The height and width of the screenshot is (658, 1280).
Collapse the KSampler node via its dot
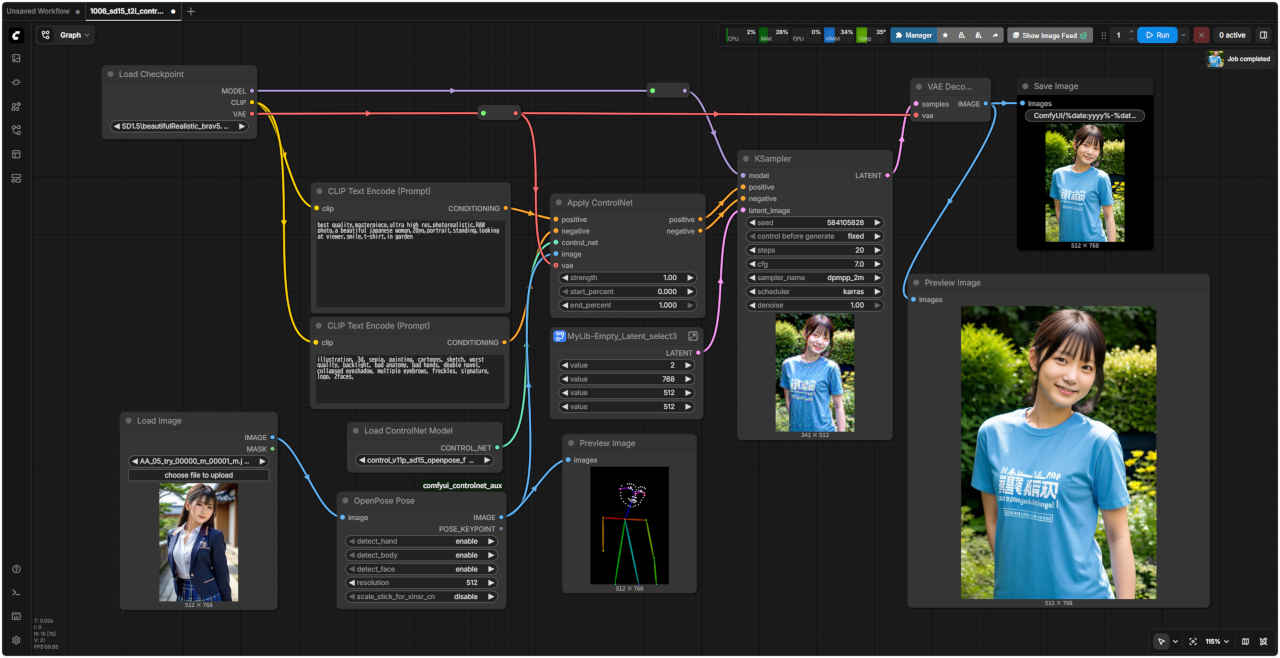(x=747, y=158)
